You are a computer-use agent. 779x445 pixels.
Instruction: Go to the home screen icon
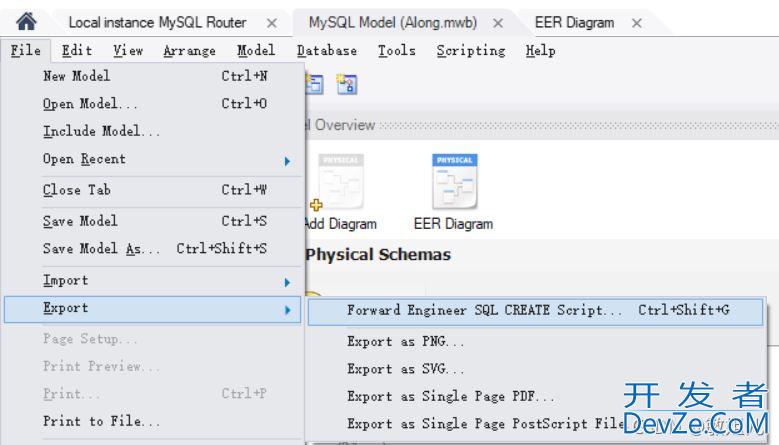click(x=26, y=21)
